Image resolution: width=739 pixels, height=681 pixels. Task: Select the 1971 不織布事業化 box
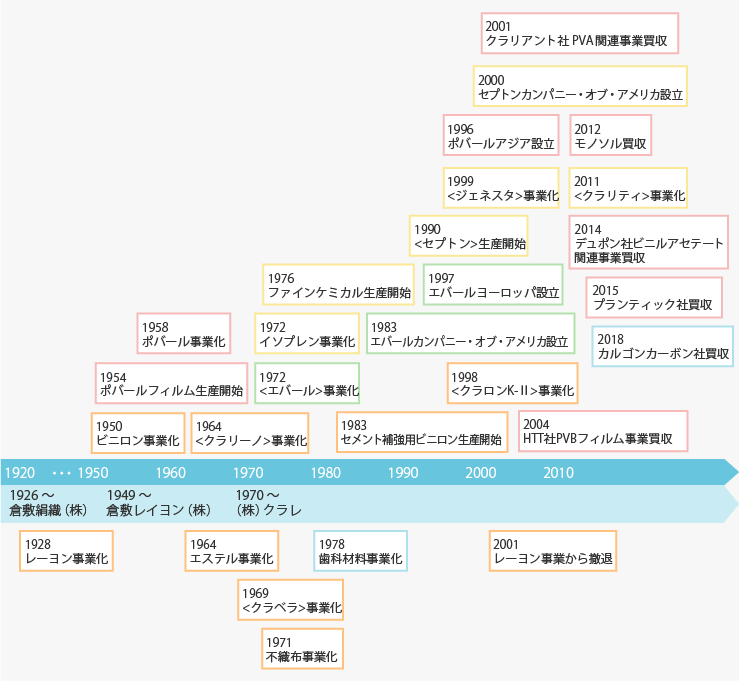click(x=303, y=649)
